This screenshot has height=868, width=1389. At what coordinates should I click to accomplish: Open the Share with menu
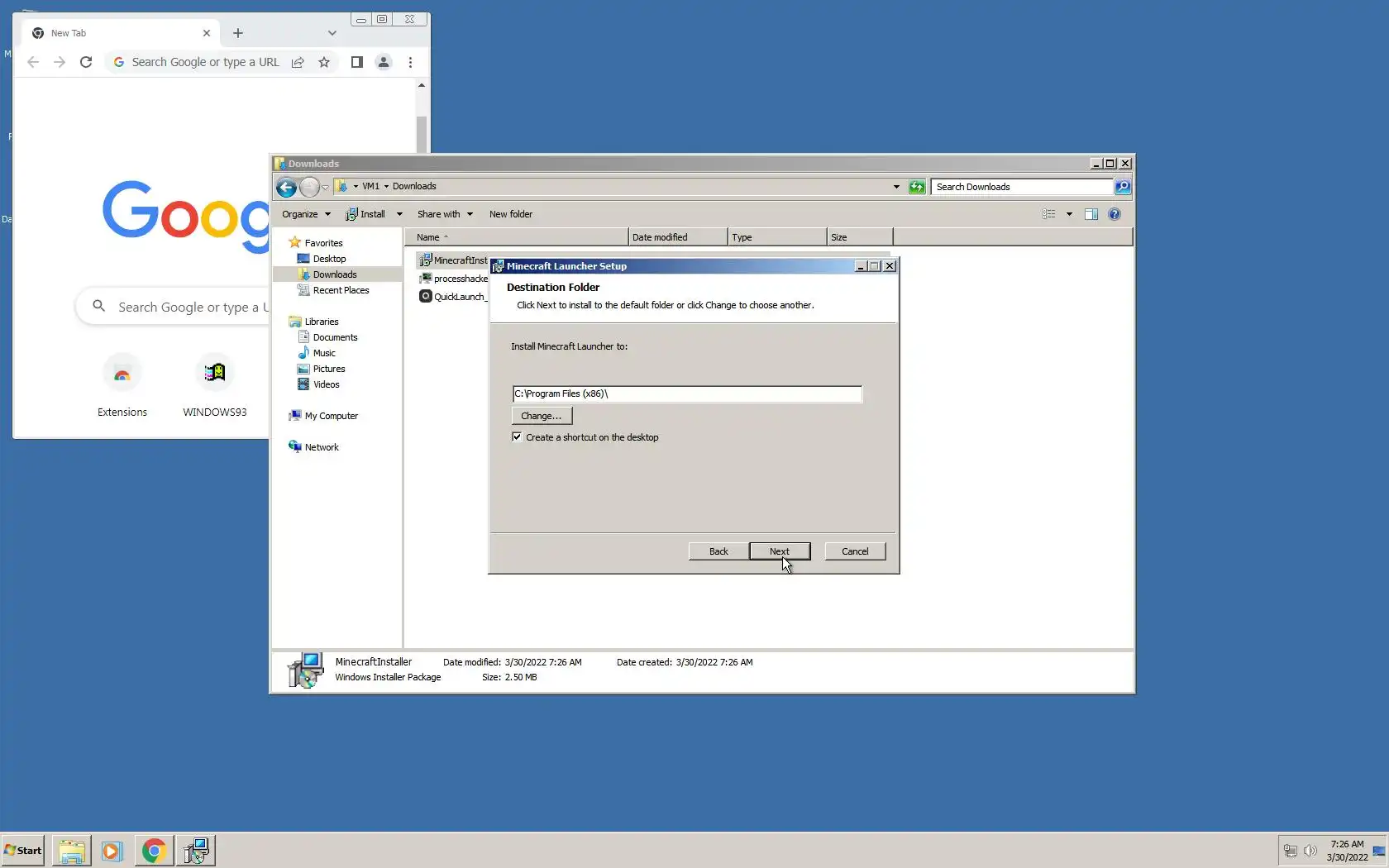click(x=445, y=214)
